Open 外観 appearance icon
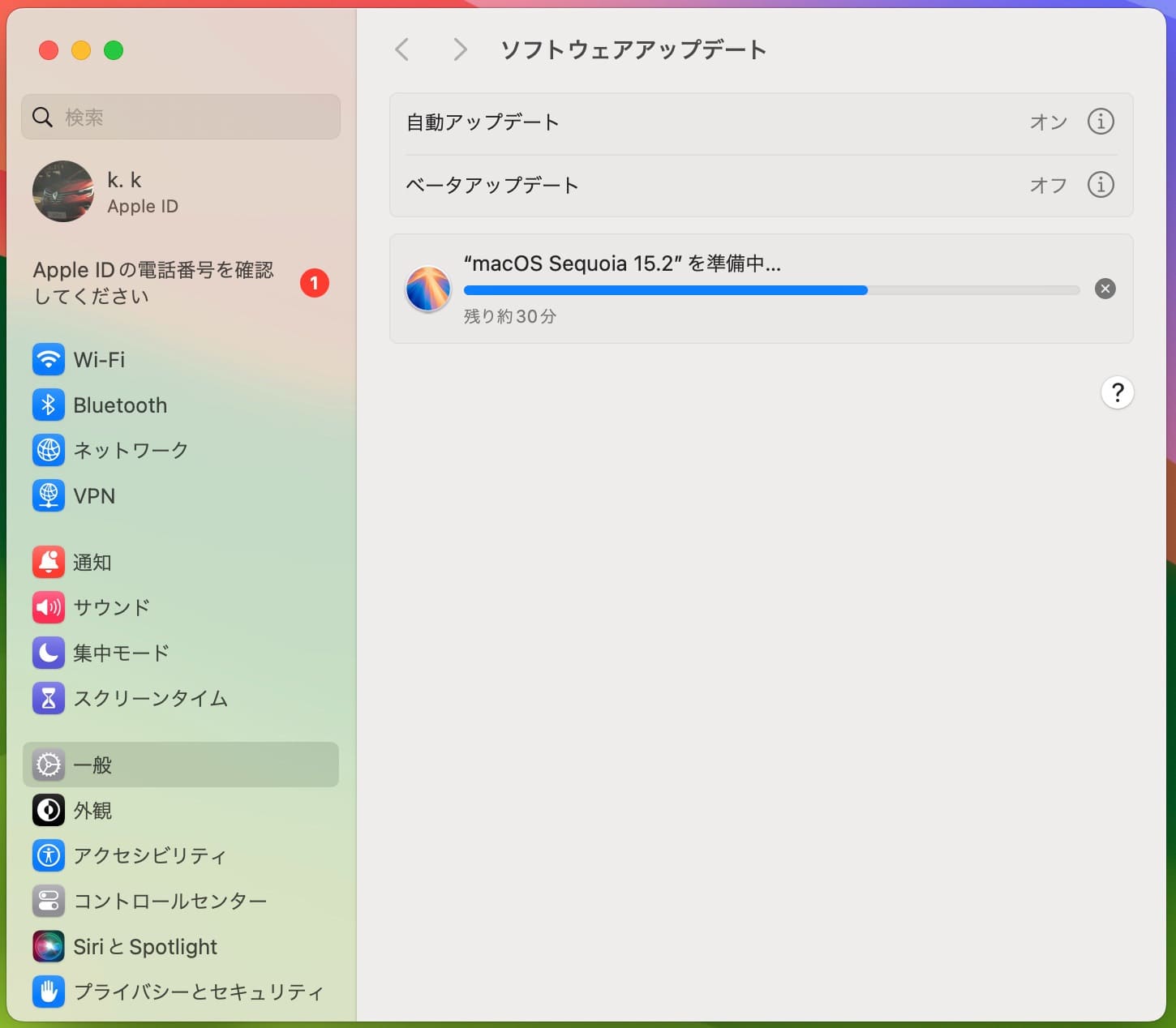The image size is (1176, 1028). [49, 810]
